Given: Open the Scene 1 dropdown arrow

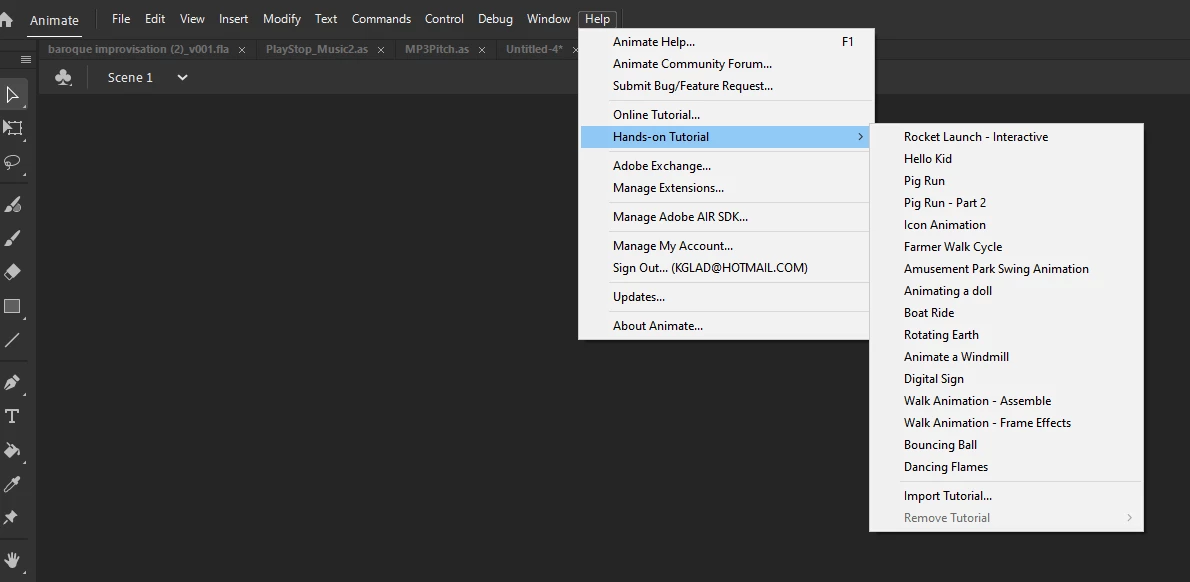Looking at the screenshot, I should coord(182,77).
